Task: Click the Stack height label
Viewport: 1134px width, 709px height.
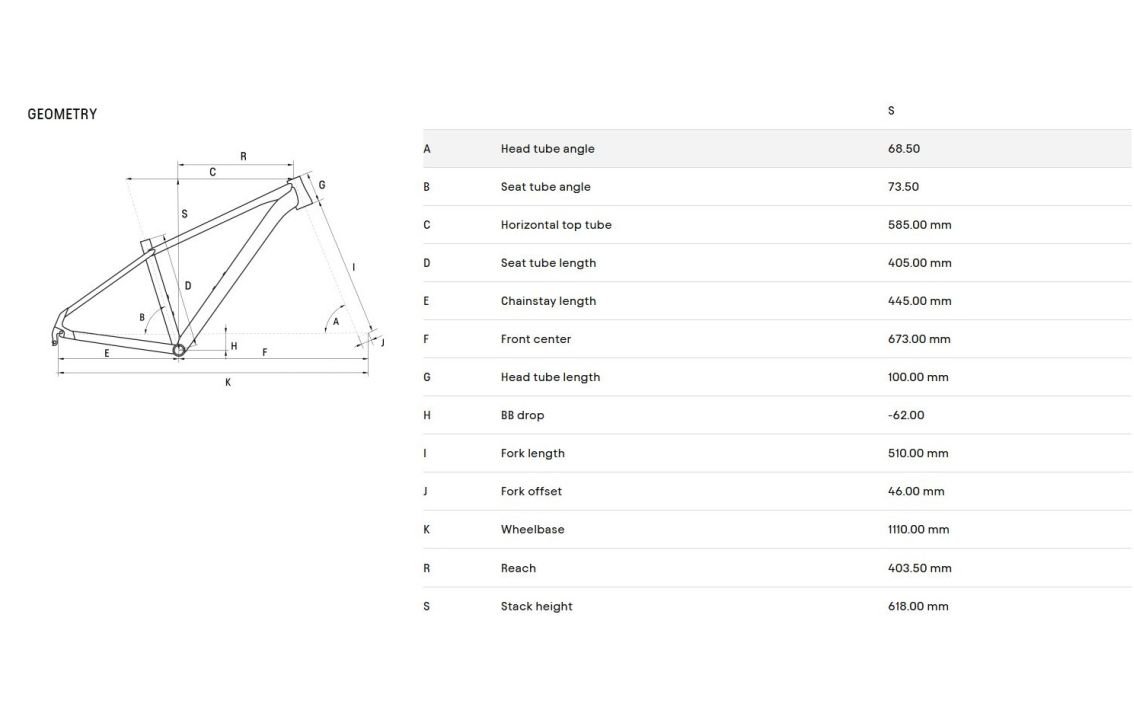Action: coord(537,606)
